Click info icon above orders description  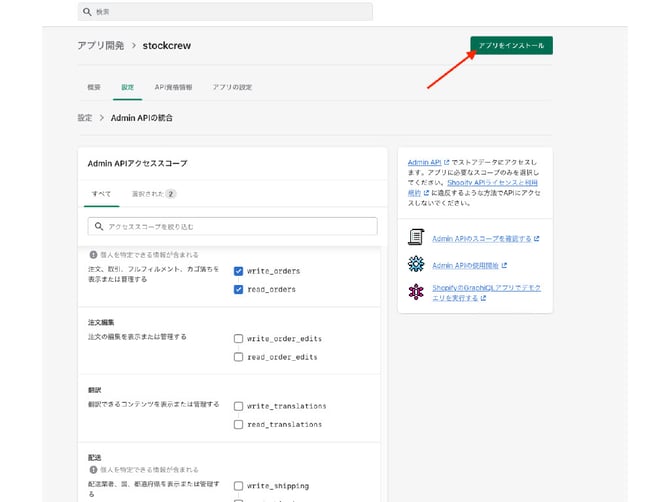tap(93, 255)
